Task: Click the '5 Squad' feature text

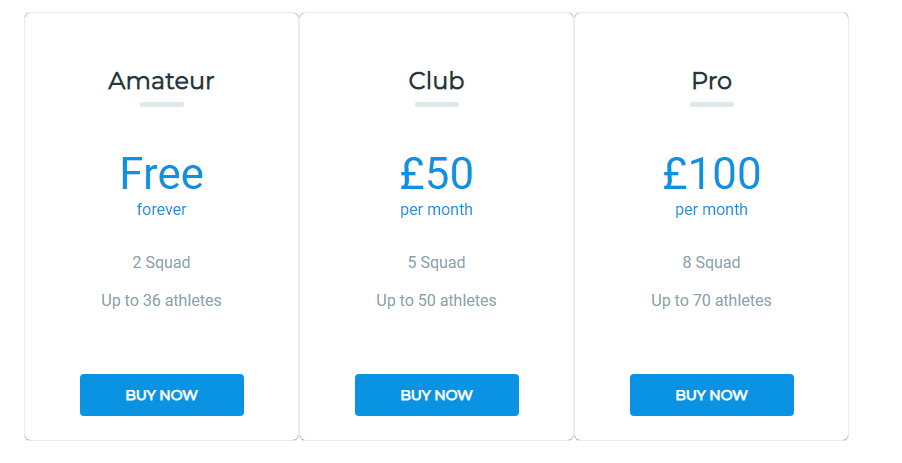Action: click(x=437, y=262)
